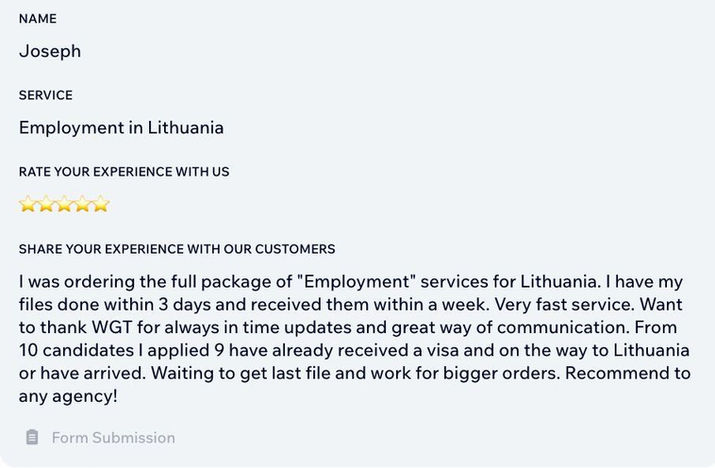Select the third rating star
The height and width of the screenshot is (468, 715).
click(64, 206)
